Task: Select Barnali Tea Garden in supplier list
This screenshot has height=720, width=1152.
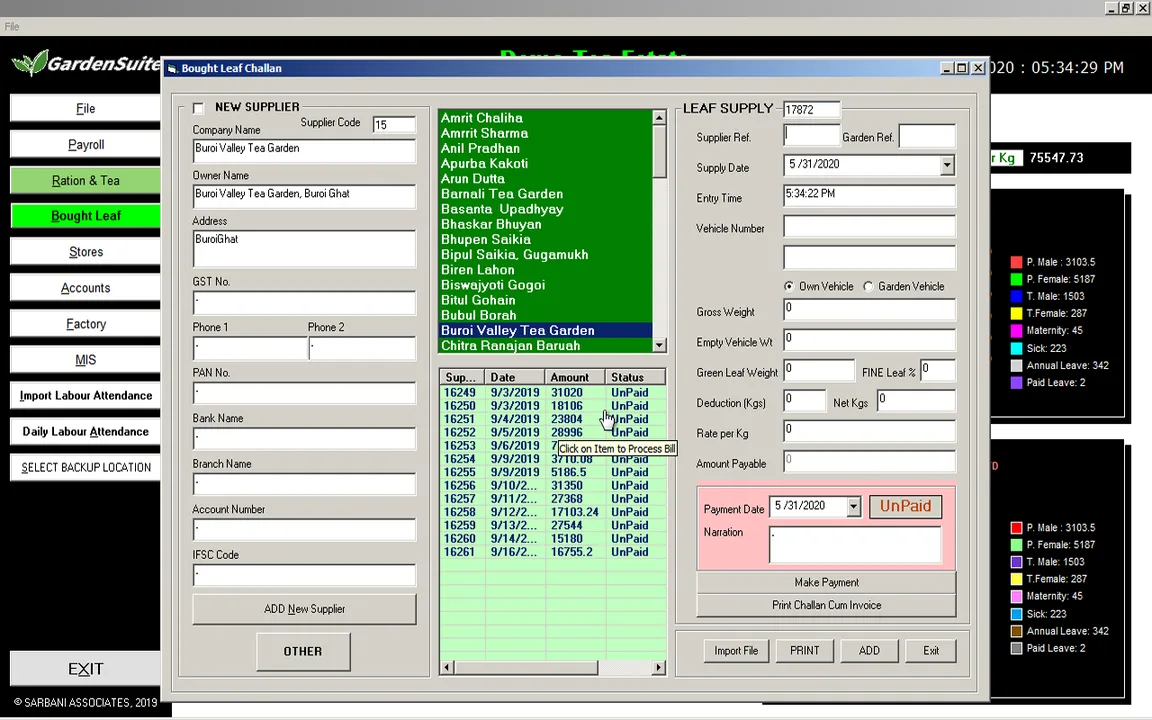Action: tap(545, 194)
